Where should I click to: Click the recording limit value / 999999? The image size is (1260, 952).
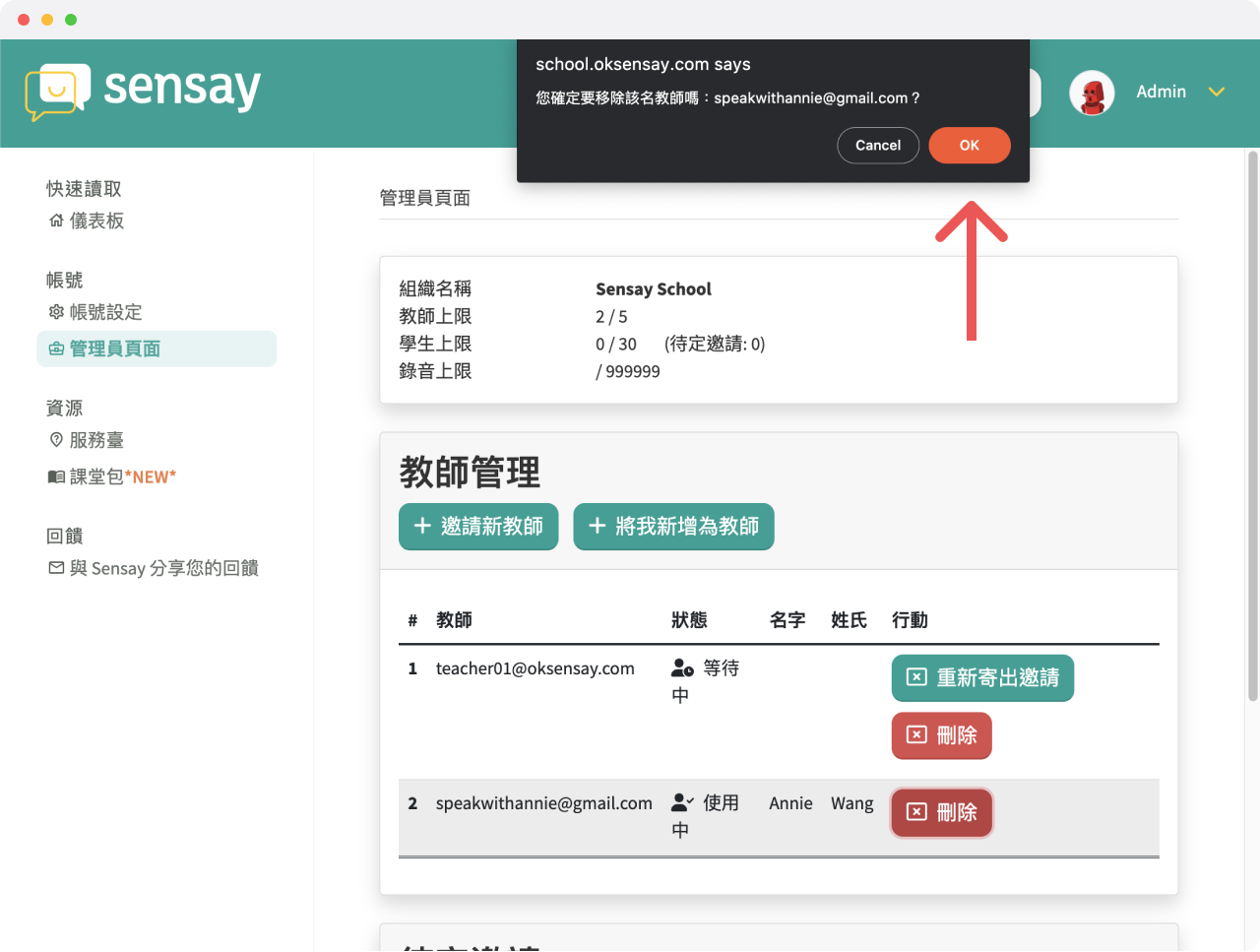pyautogui.click(x=628, y=371)
